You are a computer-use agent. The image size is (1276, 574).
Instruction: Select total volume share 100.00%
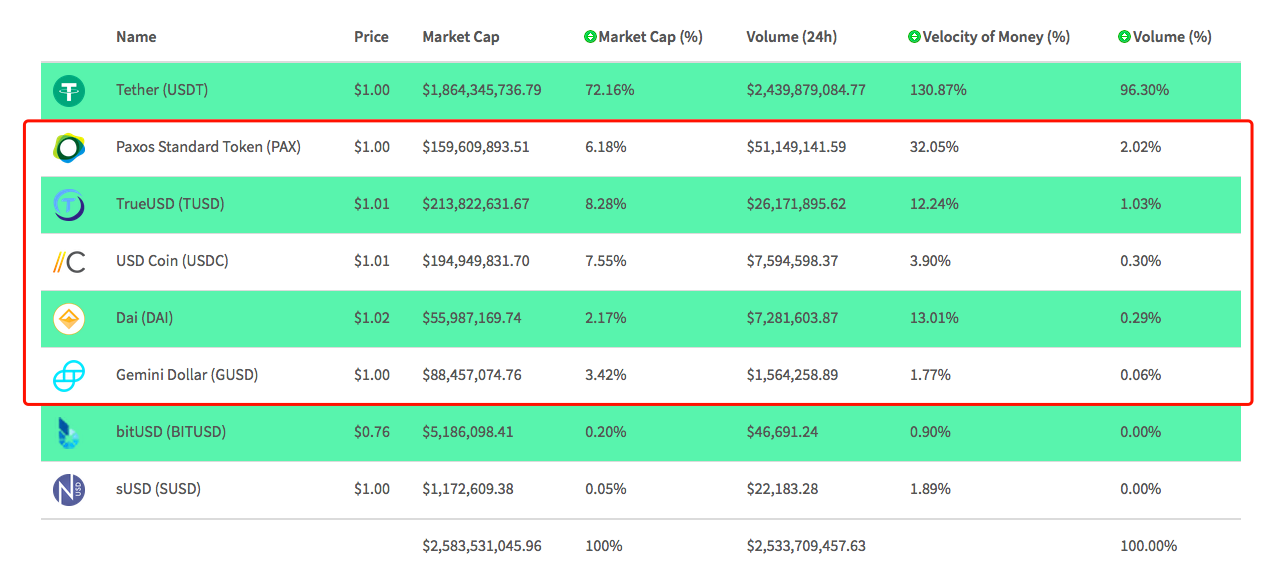(1149, 546)
